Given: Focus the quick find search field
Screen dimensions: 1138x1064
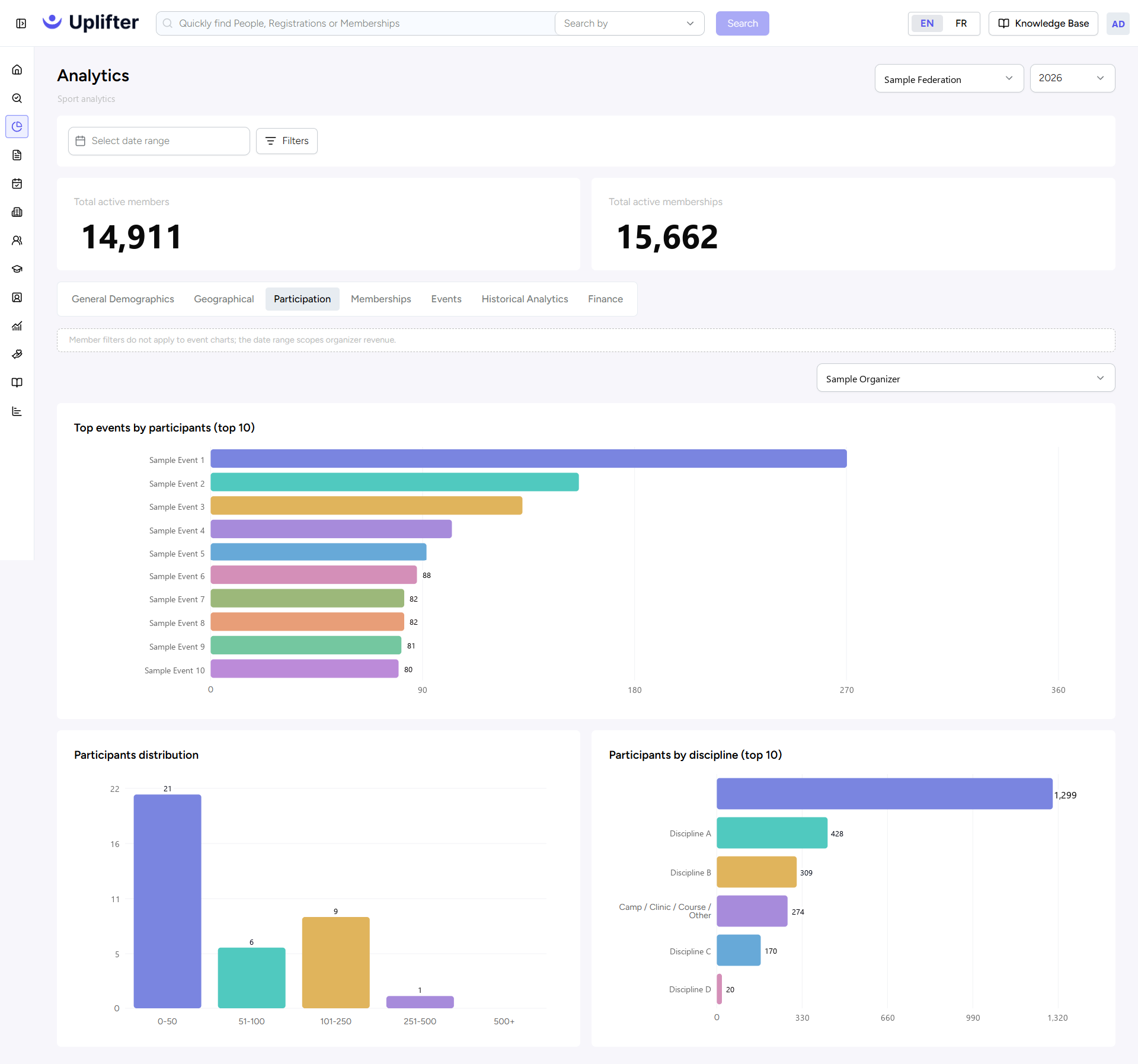Looking at the screenshot, I should pos(356,24).
